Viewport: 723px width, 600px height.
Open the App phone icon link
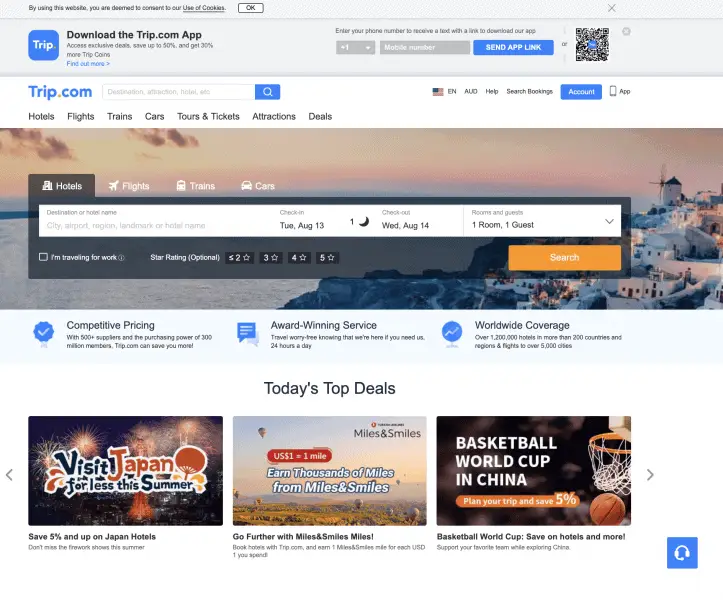click(x=620, y=91)
